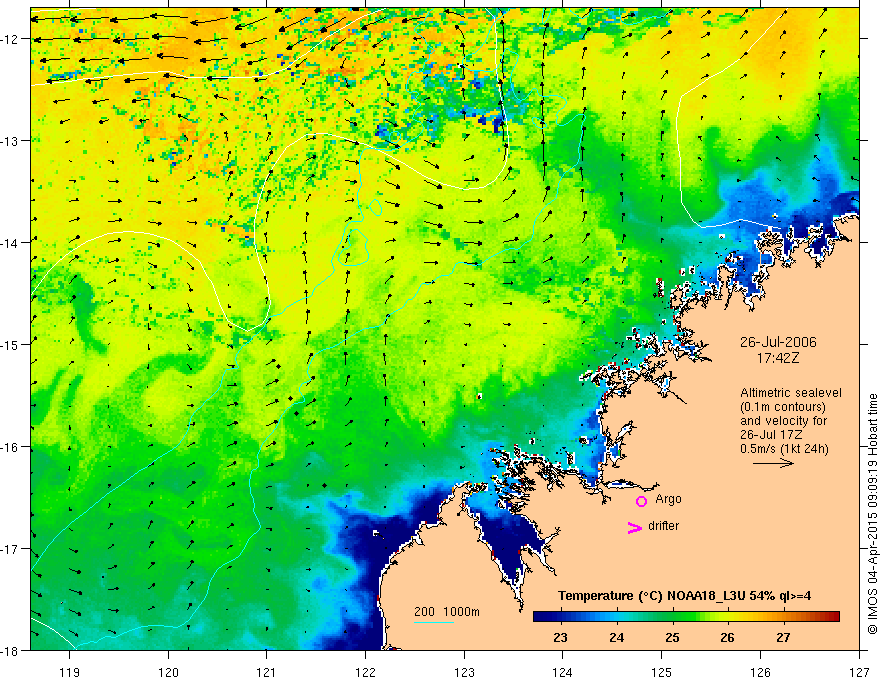Image resolution: width=880 pixels, height=680 pixels.
Task: Click the 'Argo' legend label
Action: (x=668, y=499)
